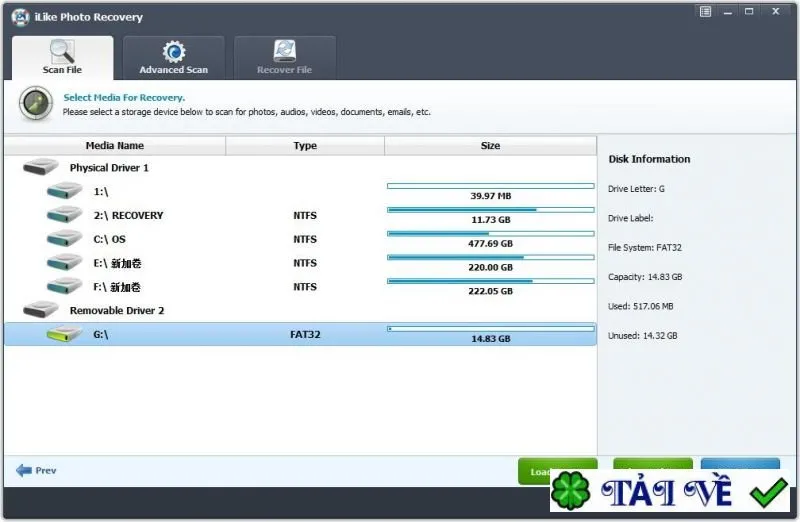Click the Advanced Scan gear icon
This screenshot has width=800, height=522.
tap(174, 52)
